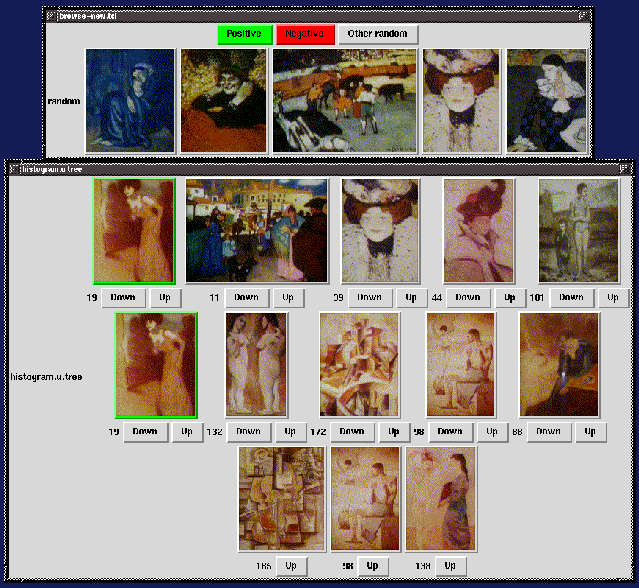Click the Up button for image 44
Screen dimensions: 639x588
(x=510, y=298)
